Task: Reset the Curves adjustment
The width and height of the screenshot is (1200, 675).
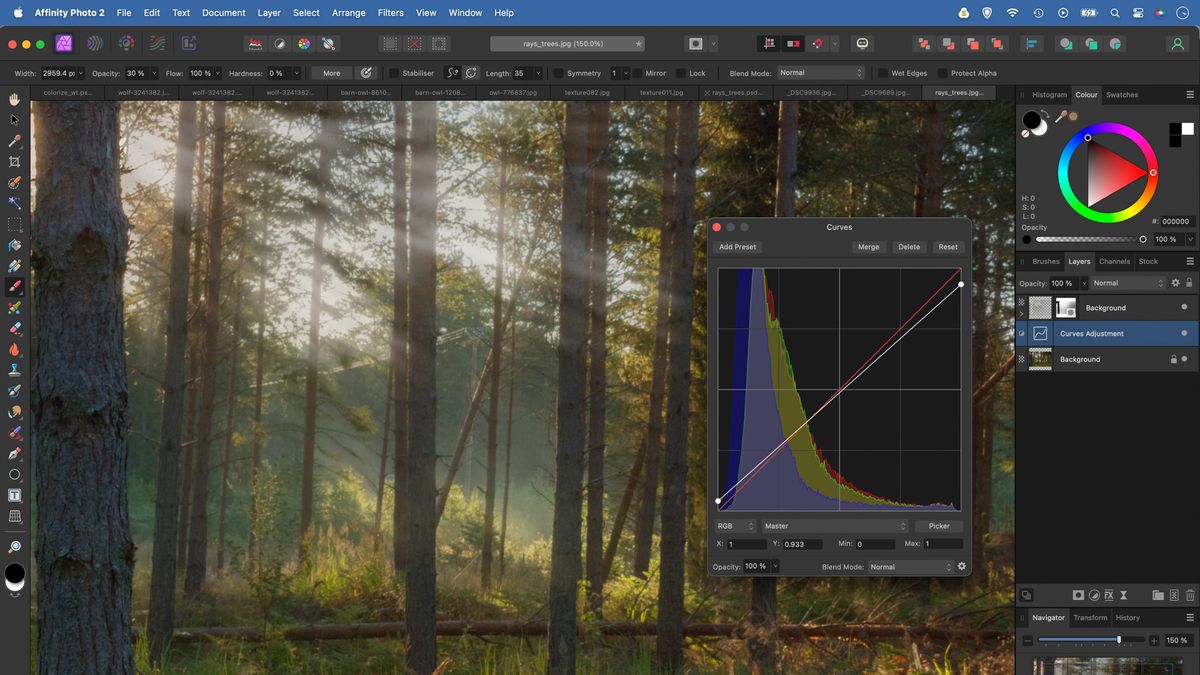Action: [x=948, y=247]
